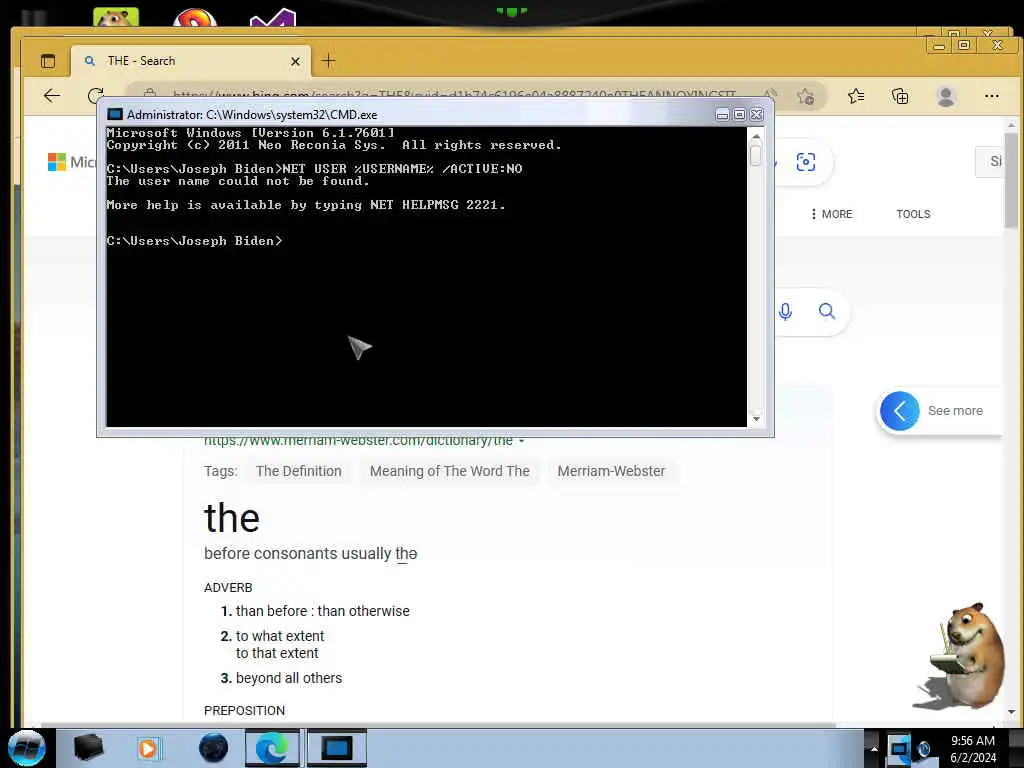
Task: Click the CMD scrollbar thumb
Action: point(756,155)
